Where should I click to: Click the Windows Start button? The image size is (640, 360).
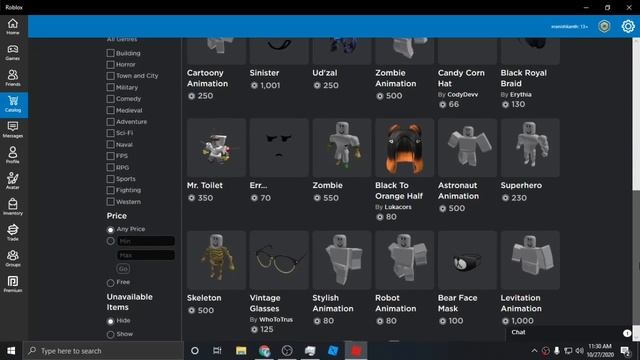click(11, 351)
